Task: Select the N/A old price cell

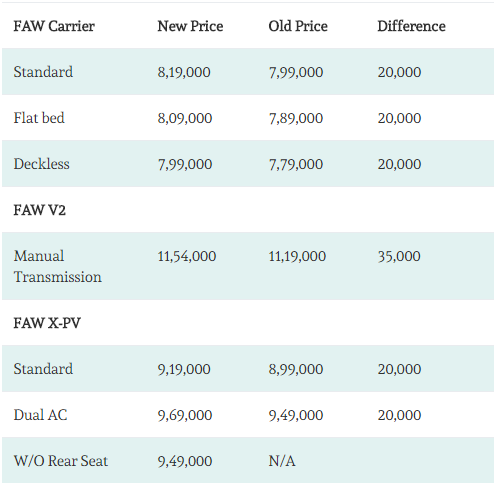Action: click(282, 461)
